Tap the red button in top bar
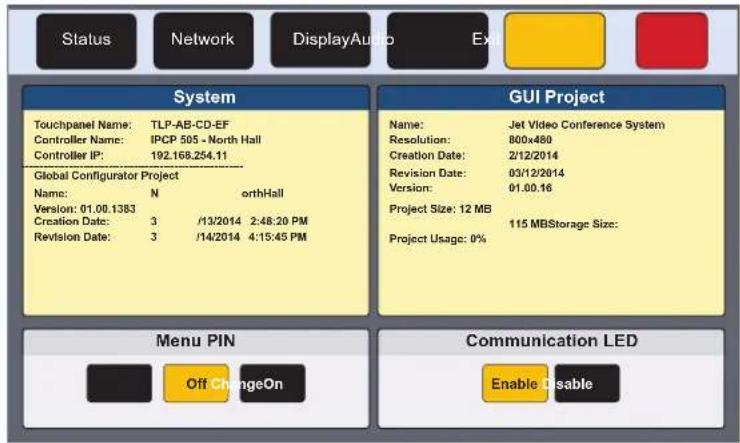This screenshot has height=443, width=740. tap(672, 41)
